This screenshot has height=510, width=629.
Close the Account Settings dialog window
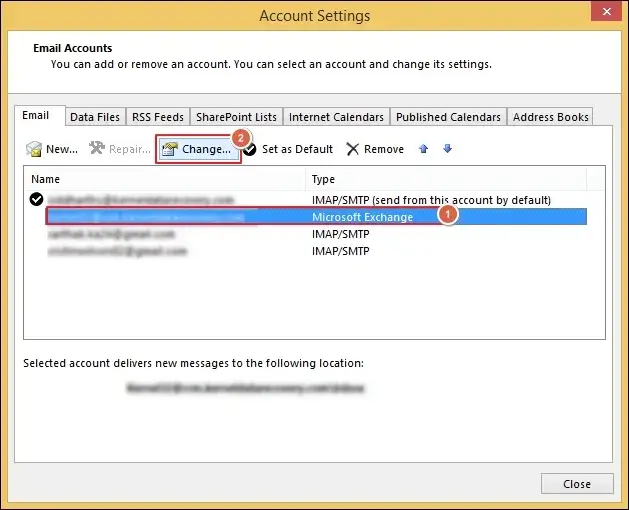577,484
